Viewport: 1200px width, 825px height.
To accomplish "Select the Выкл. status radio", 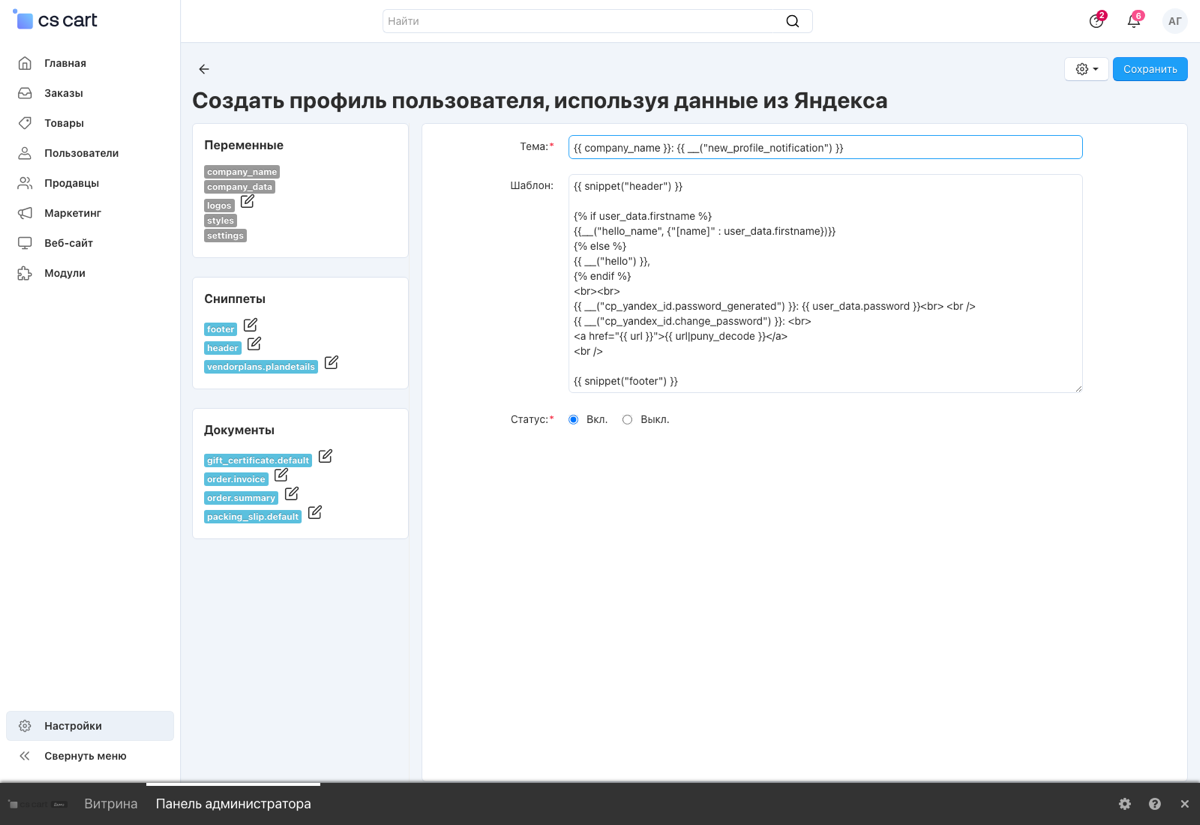I will click(x=627, y=420).
